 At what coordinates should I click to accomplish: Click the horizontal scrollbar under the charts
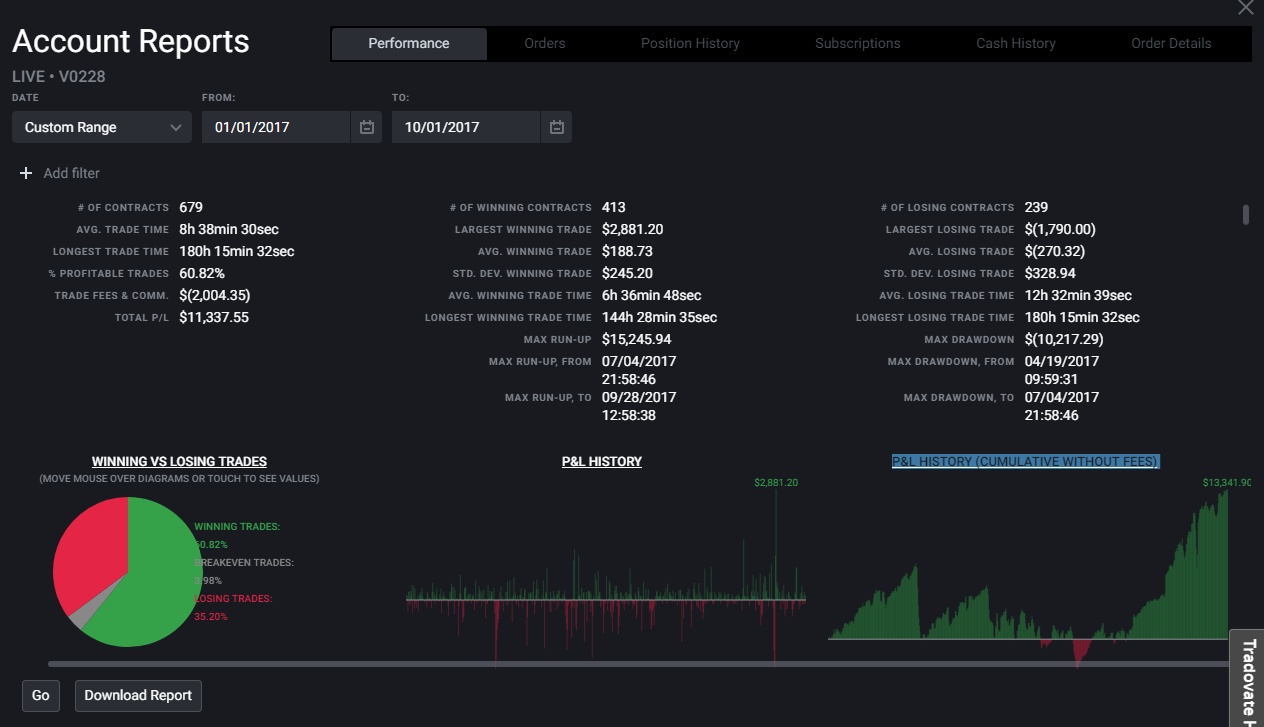[640, 663]
